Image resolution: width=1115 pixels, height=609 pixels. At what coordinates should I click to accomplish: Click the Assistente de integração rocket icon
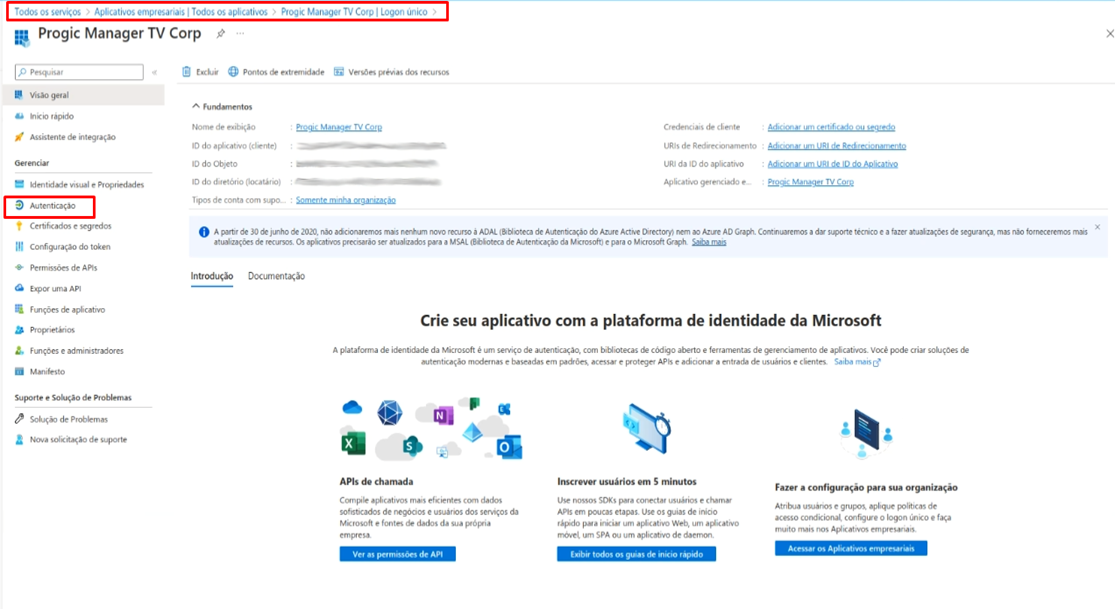tap(19, 137)
